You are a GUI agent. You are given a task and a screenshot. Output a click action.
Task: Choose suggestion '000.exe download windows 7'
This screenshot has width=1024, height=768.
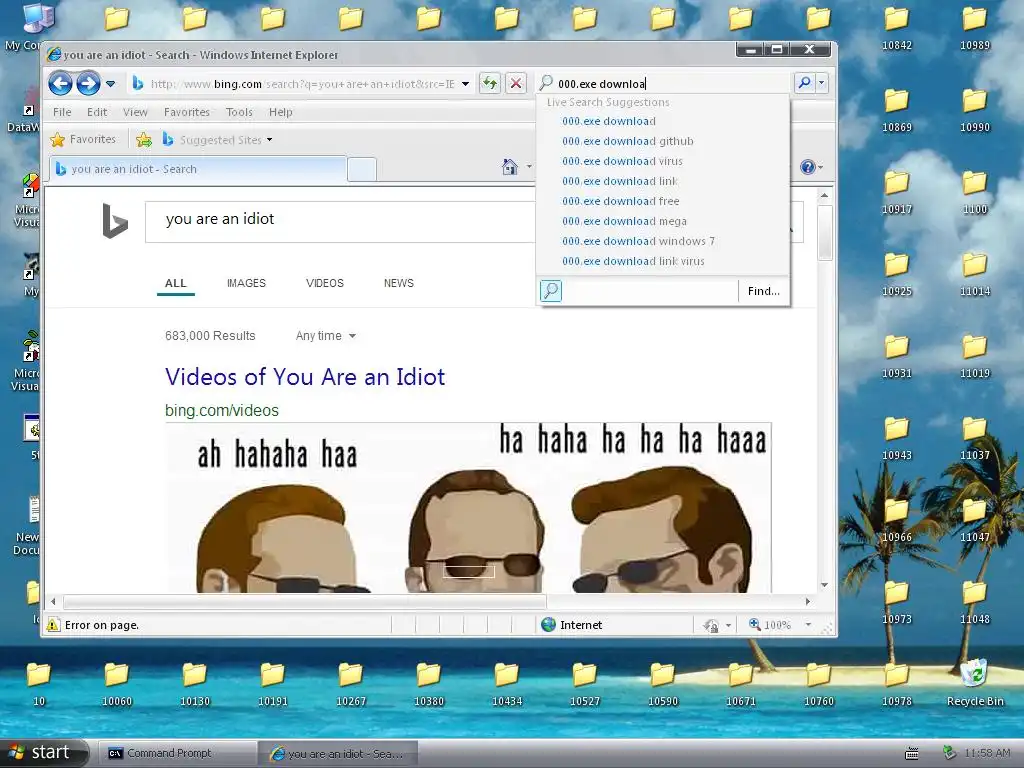[x=638, y=241]
